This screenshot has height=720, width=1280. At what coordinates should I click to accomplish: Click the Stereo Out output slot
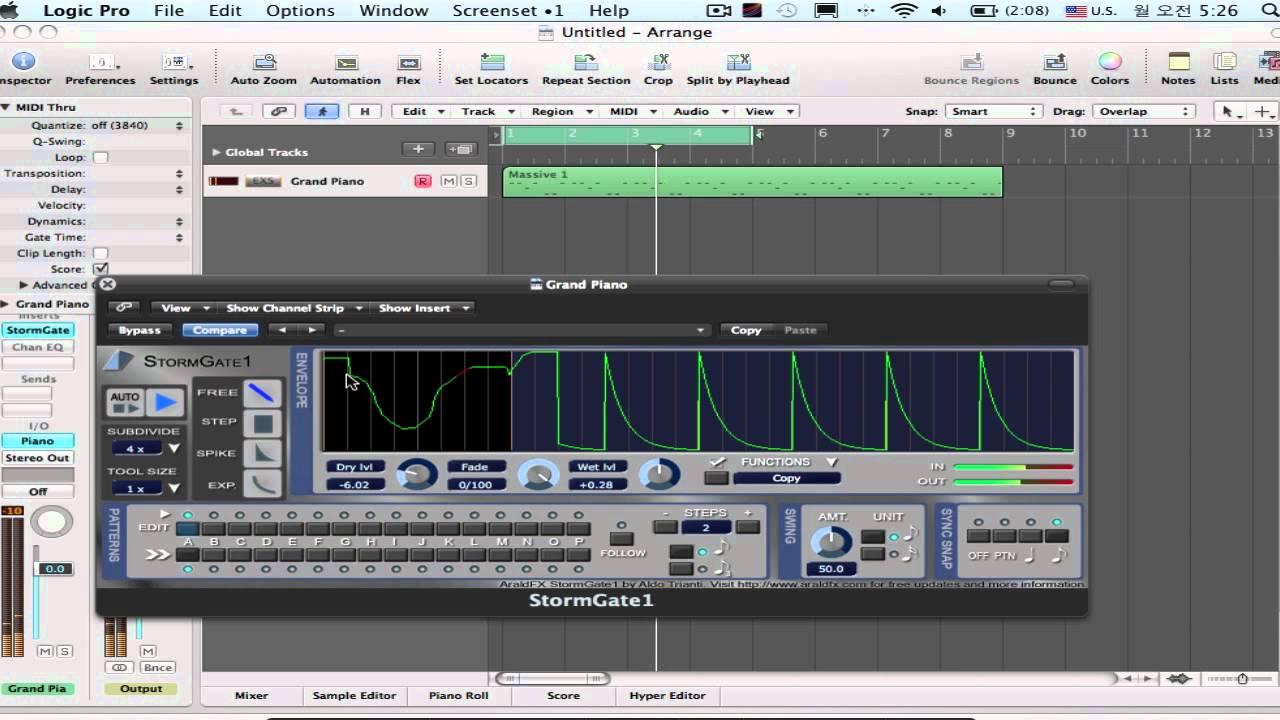click(x=37, y=458)
